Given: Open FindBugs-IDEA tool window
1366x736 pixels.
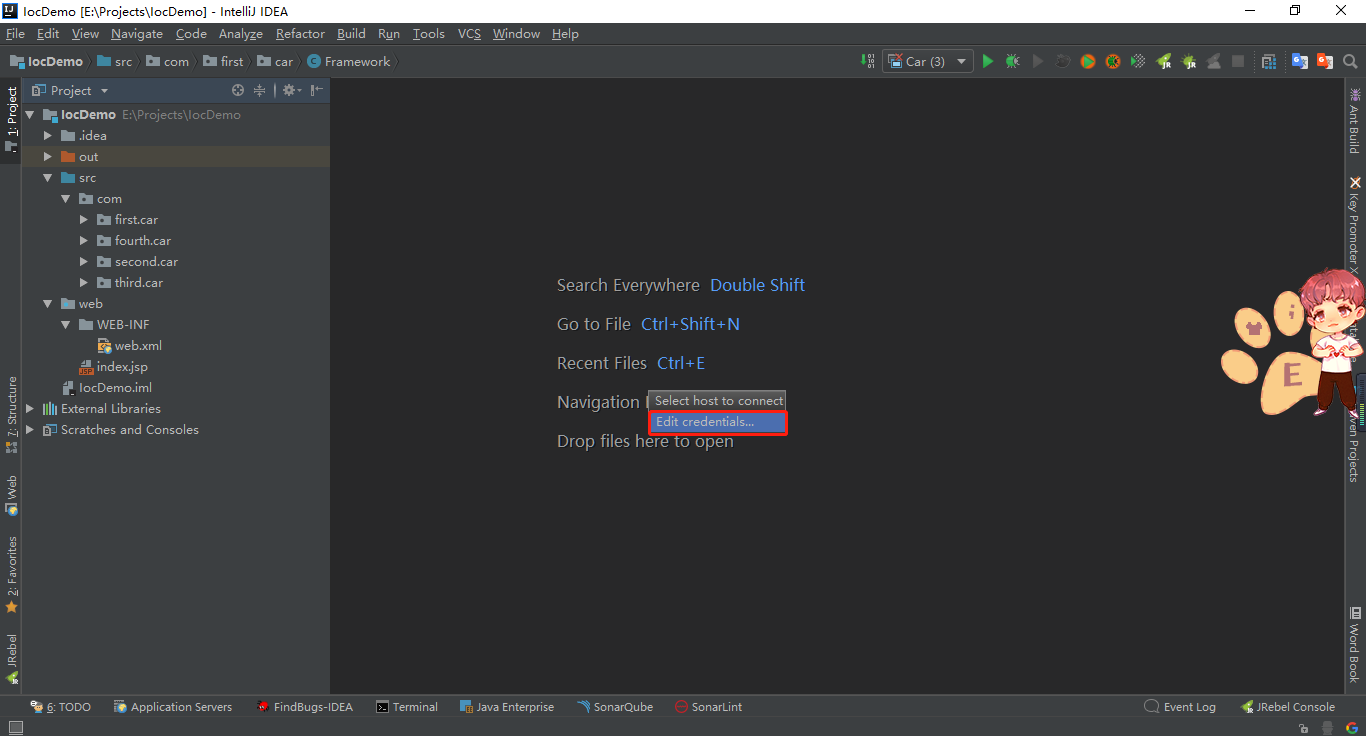Looking at the screenshot, I should (x=305, y=707).
